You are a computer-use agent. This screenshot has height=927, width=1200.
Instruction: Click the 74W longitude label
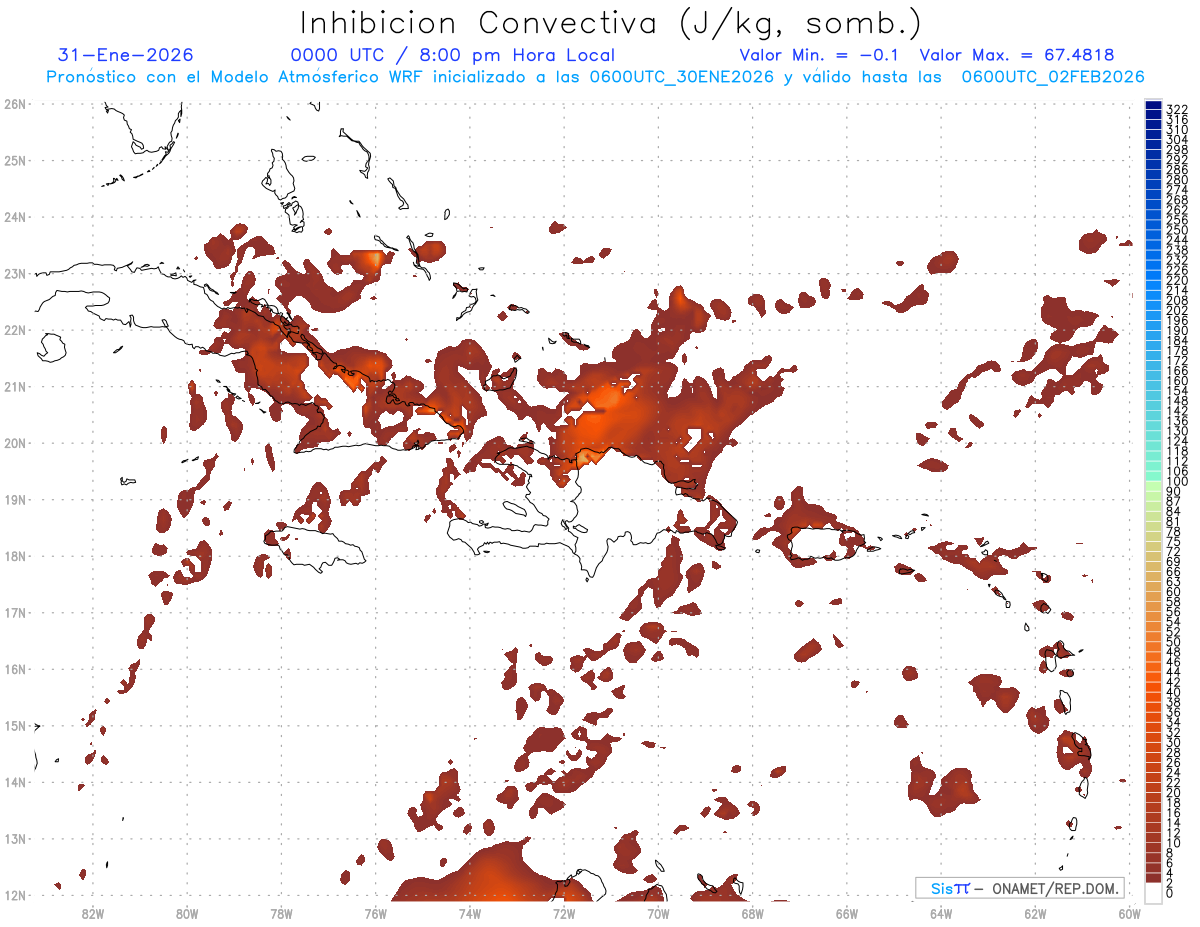click(x=470, y=913)
